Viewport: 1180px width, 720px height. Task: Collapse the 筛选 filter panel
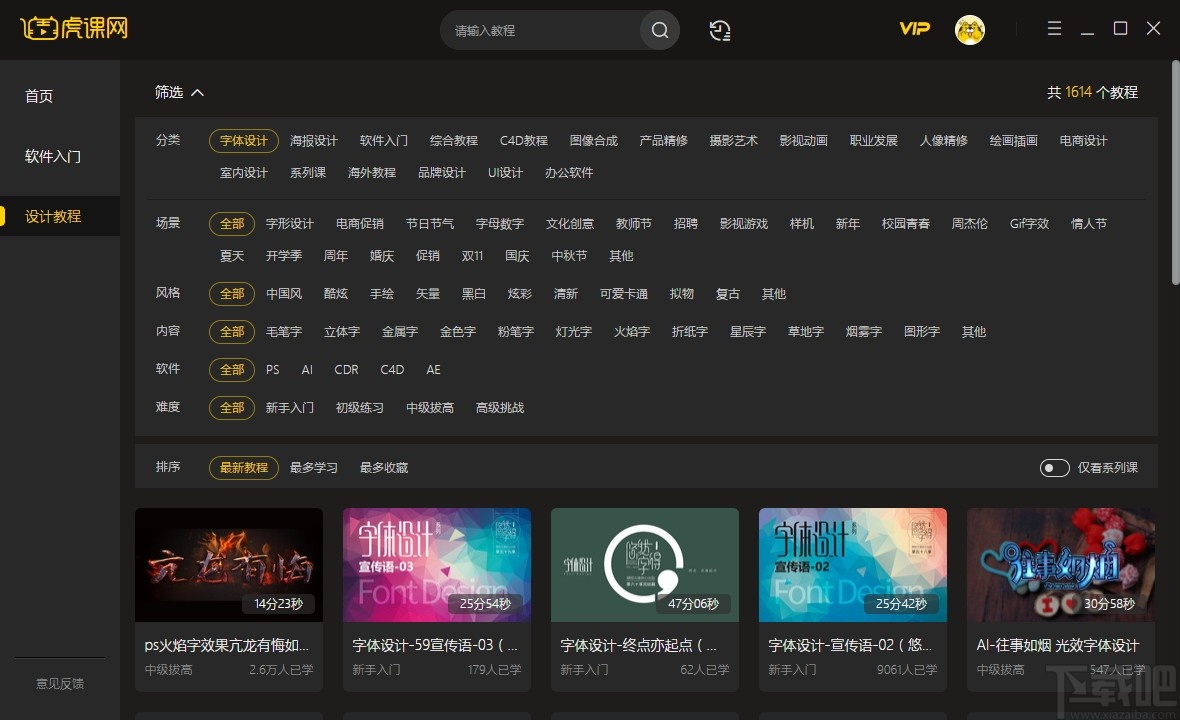pos(179,92)
